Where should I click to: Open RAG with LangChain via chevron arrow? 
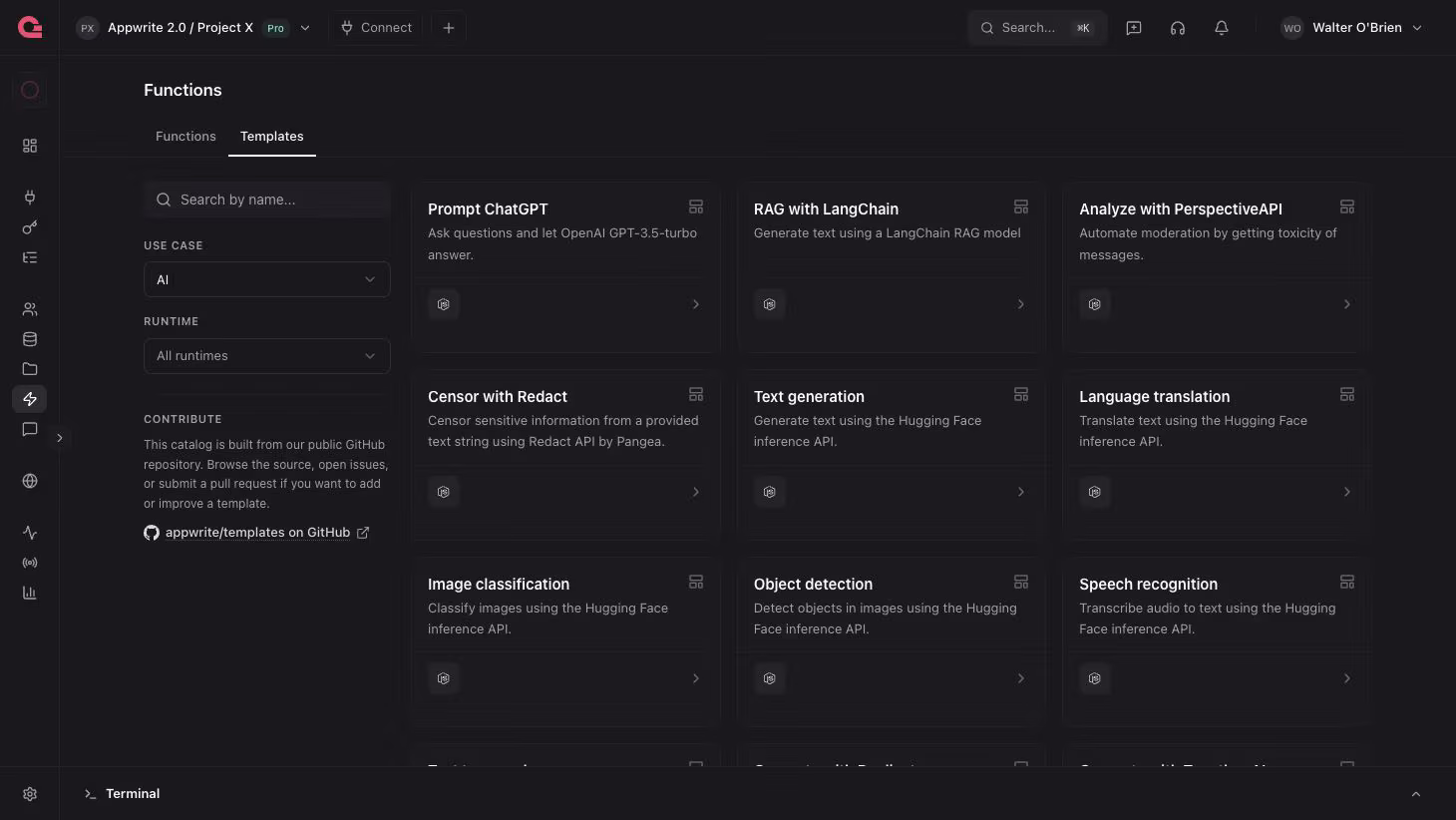coord(1021,304)
